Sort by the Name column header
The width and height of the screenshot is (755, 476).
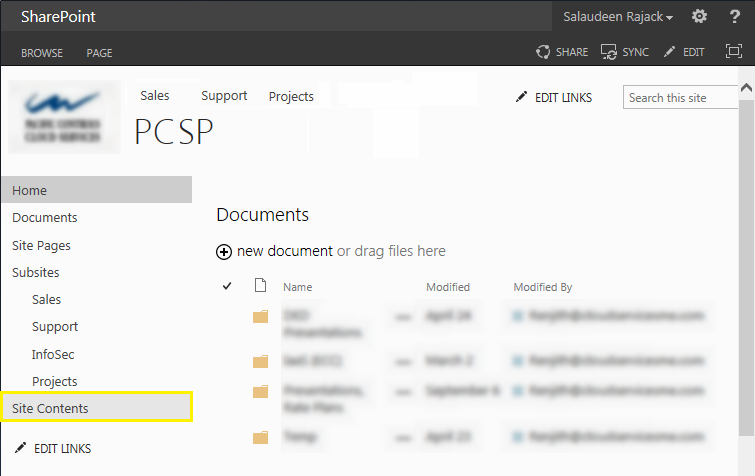point(297,287)
